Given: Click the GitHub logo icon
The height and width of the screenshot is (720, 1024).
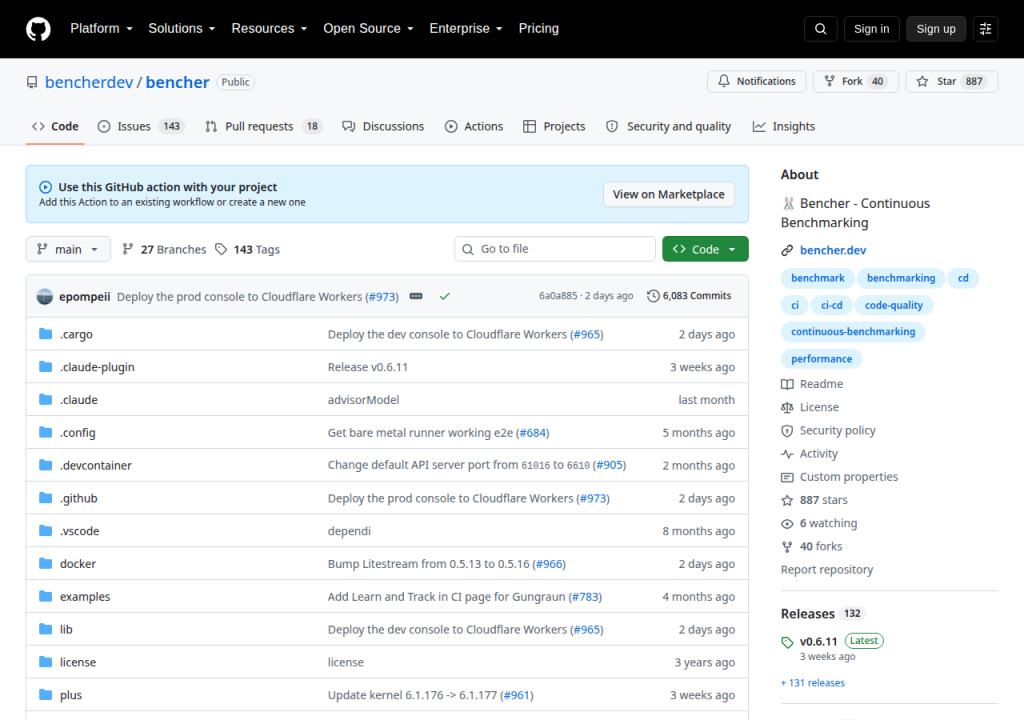Looking at the screenshot, I should click(38, 29).
